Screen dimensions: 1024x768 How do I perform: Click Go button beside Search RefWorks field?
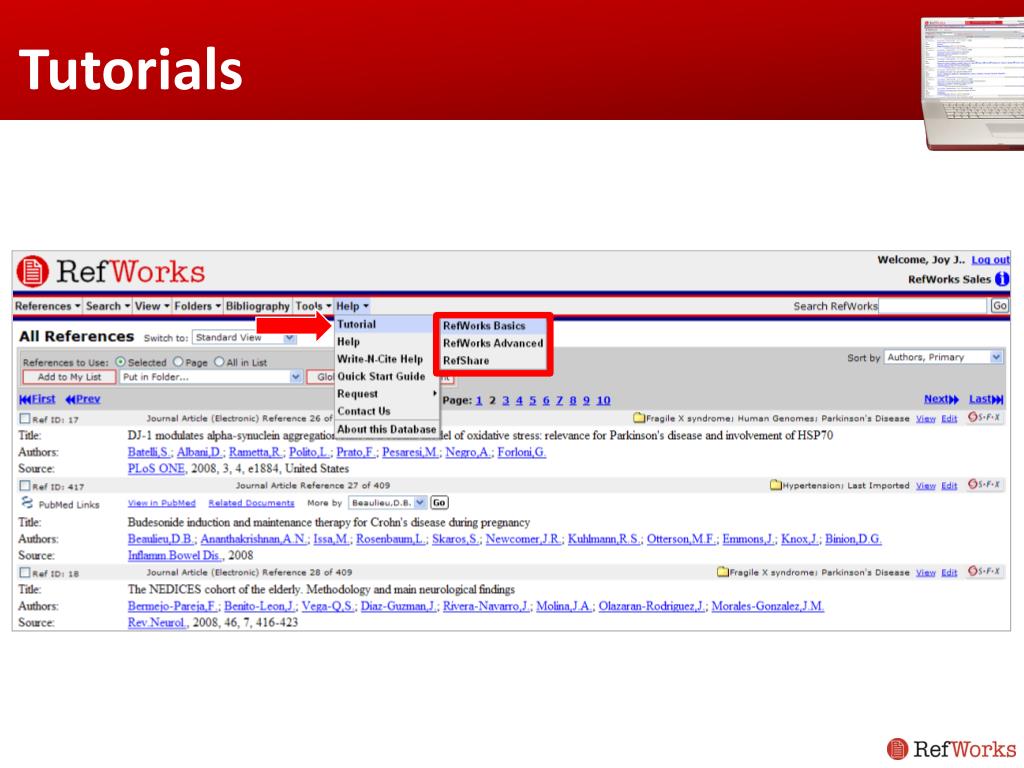pyautogui.click(x=999, y=306)
